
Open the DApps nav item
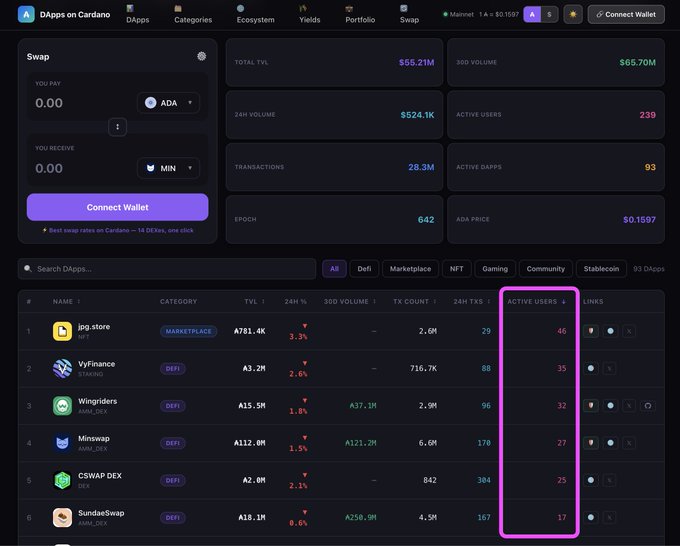click(x=137, y=14)
